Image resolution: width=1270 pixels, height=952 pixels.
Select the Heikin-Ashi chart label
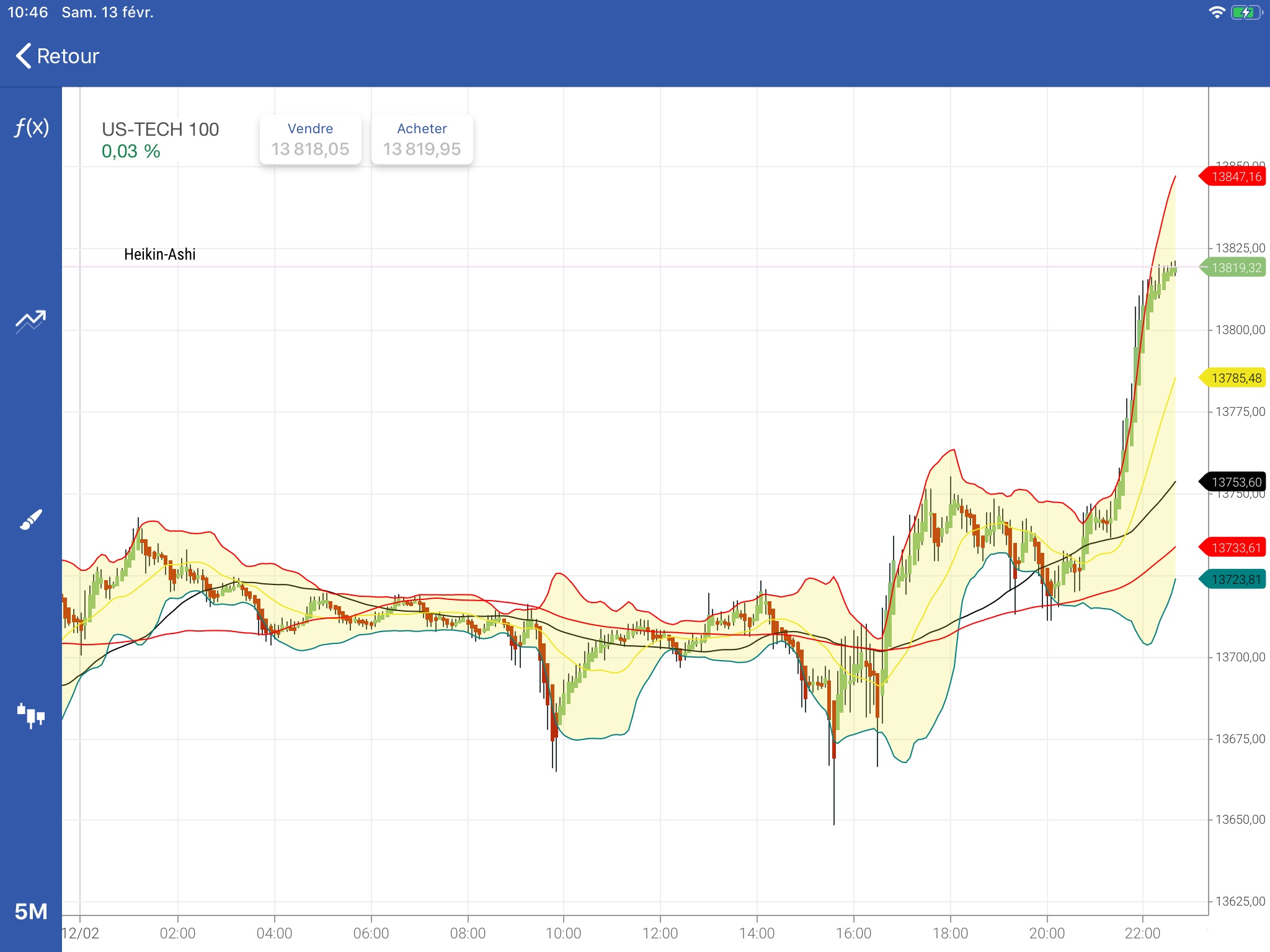click(159, 254)
